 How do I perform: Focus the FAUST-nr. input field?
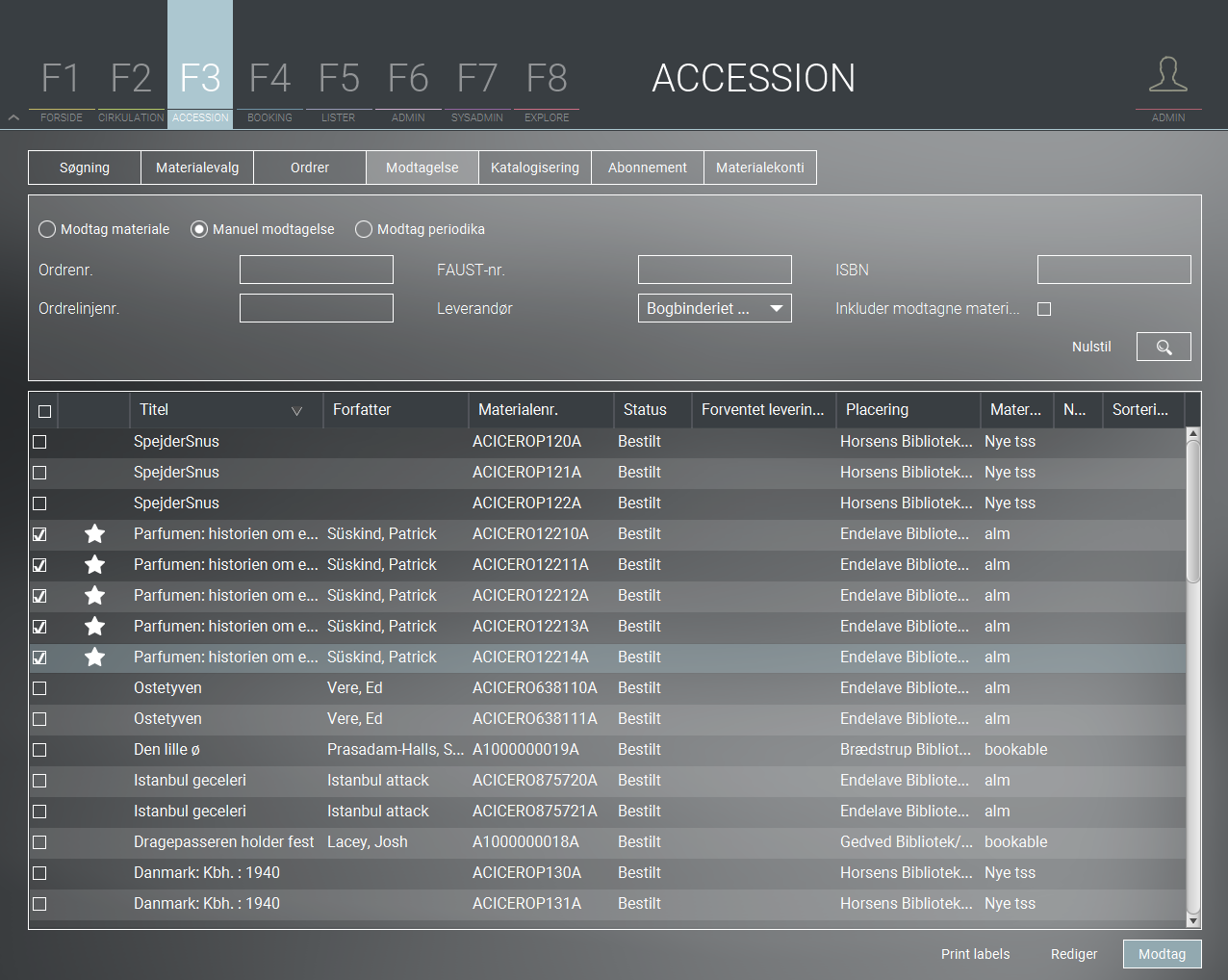pyautogui.click(x=715, y=270)
